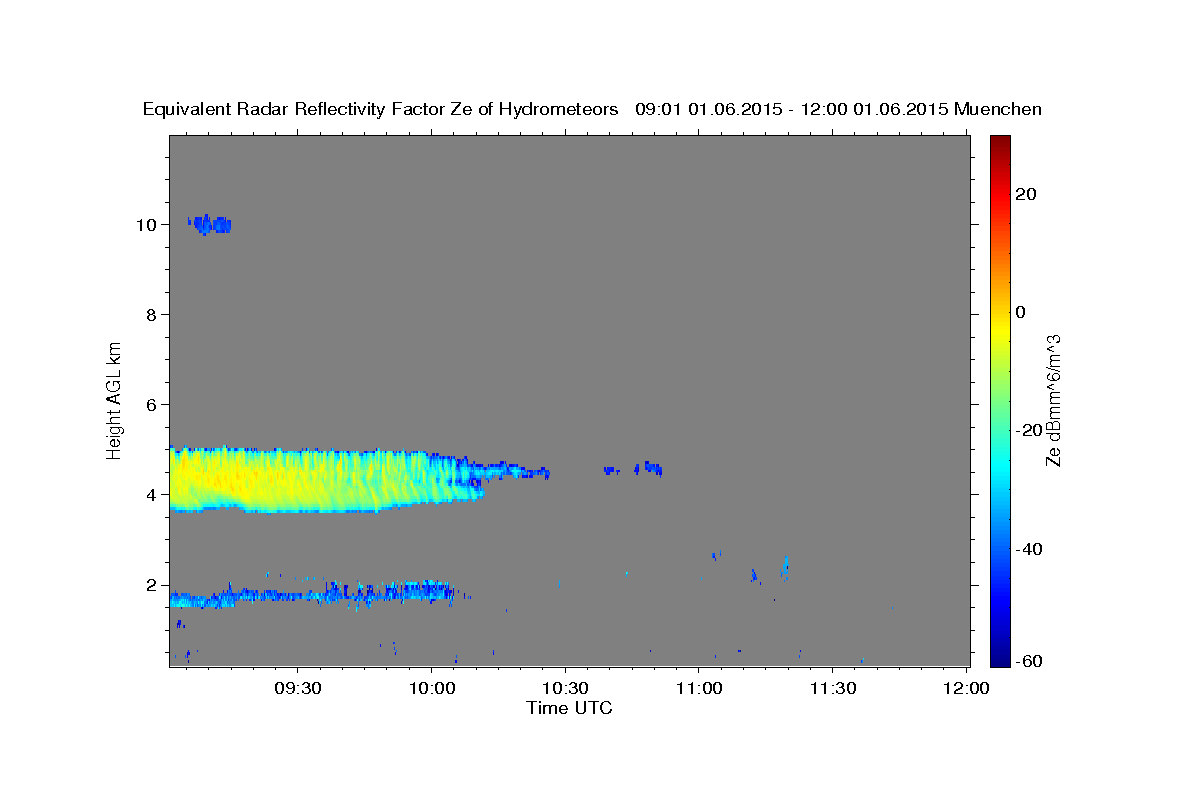Click the 'Time UTC' axis label
Image resolution: width=1200 pixels, height=800 pixels.
click(569, 708)
